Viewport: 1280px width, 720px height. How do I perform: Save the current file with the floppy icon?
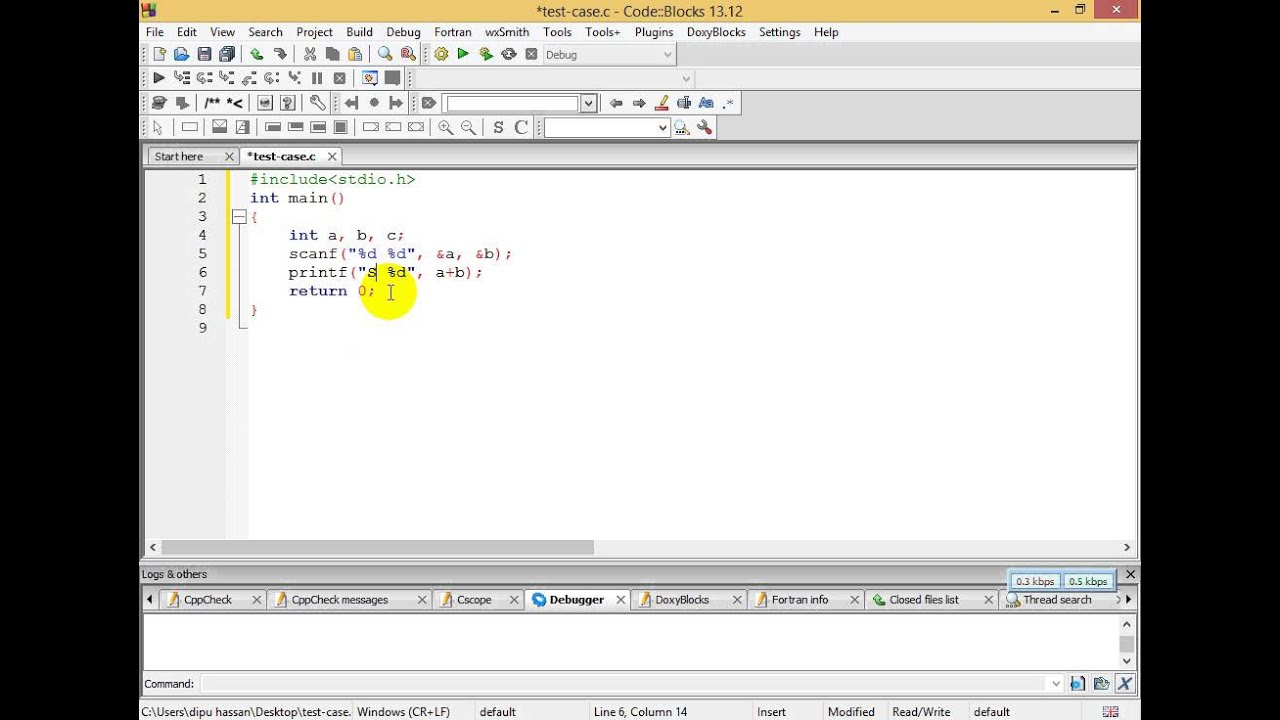click(204, 54)
